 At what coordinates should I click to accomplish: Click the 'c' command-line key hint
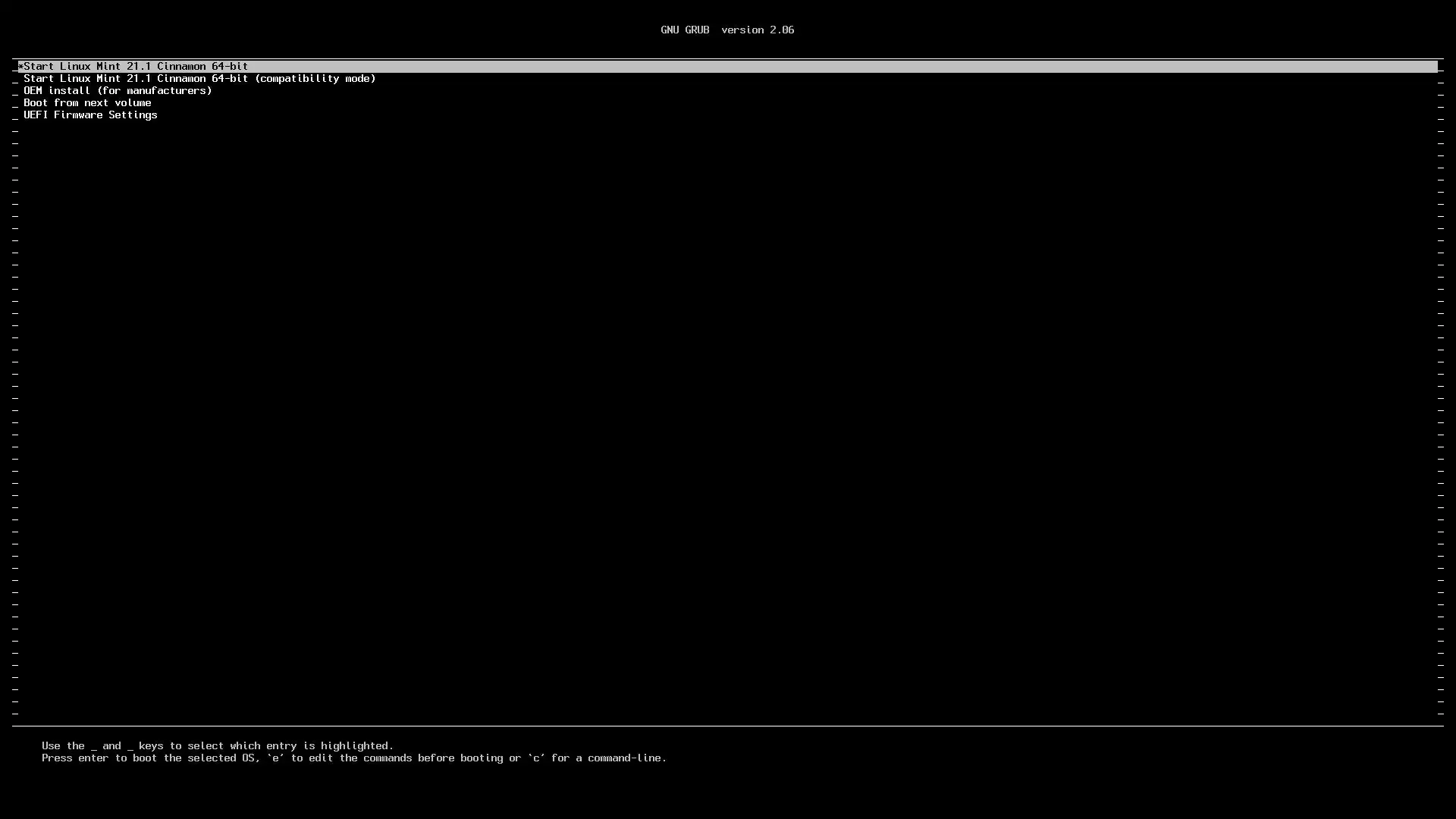click(x=536, y=758)
